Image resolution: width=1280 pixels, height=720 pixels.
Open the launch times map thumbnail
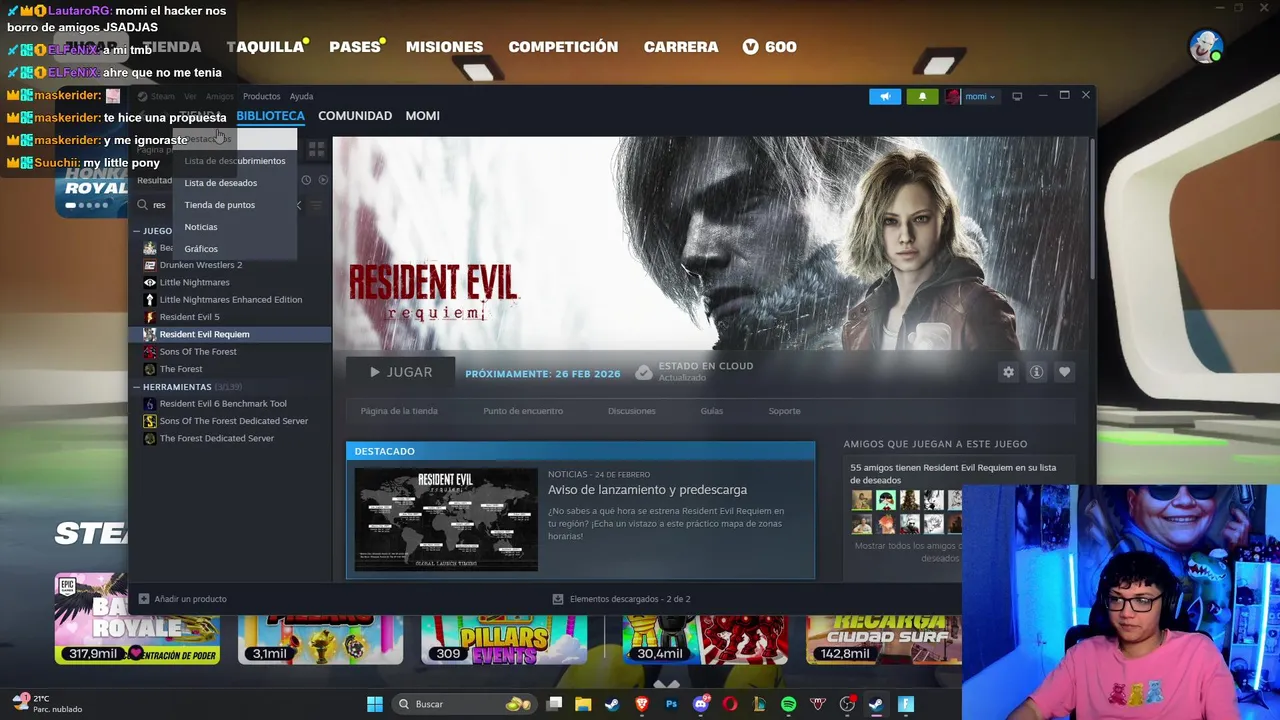(446, 519)
